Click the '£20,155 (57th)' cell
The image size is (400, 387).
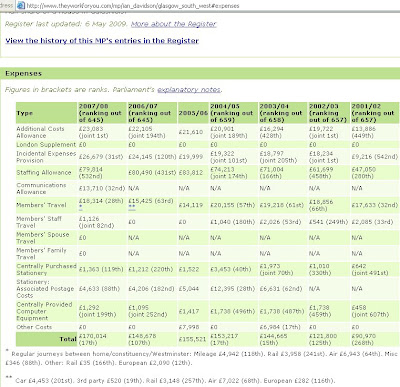coord(233,205)
